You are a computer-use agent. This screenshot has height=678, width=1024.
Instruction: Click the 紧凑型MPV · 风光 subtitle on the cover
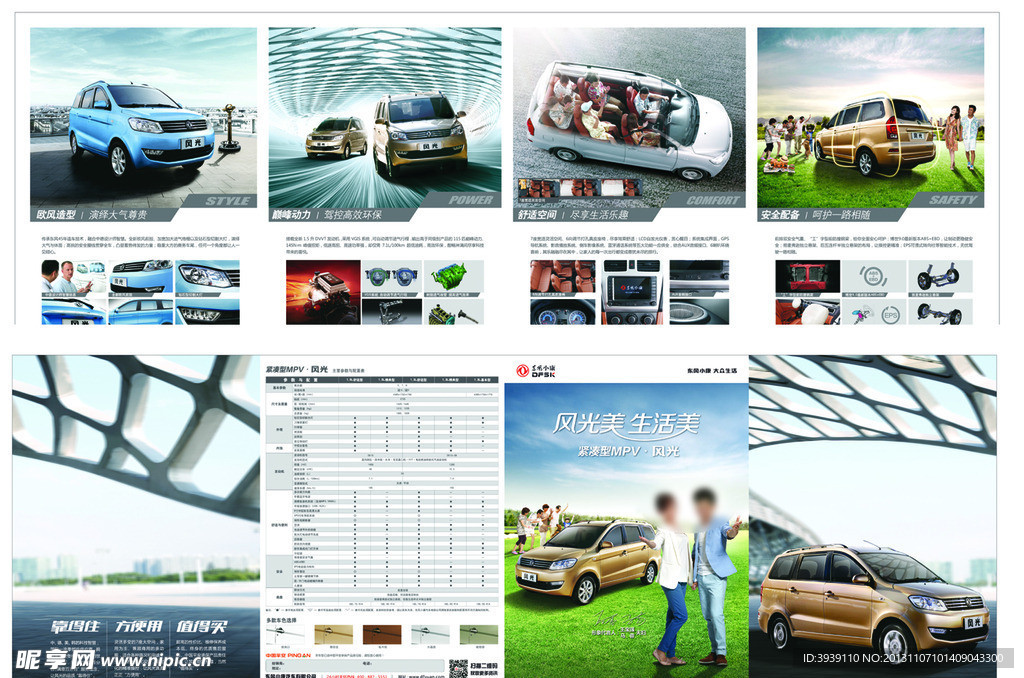628,451
